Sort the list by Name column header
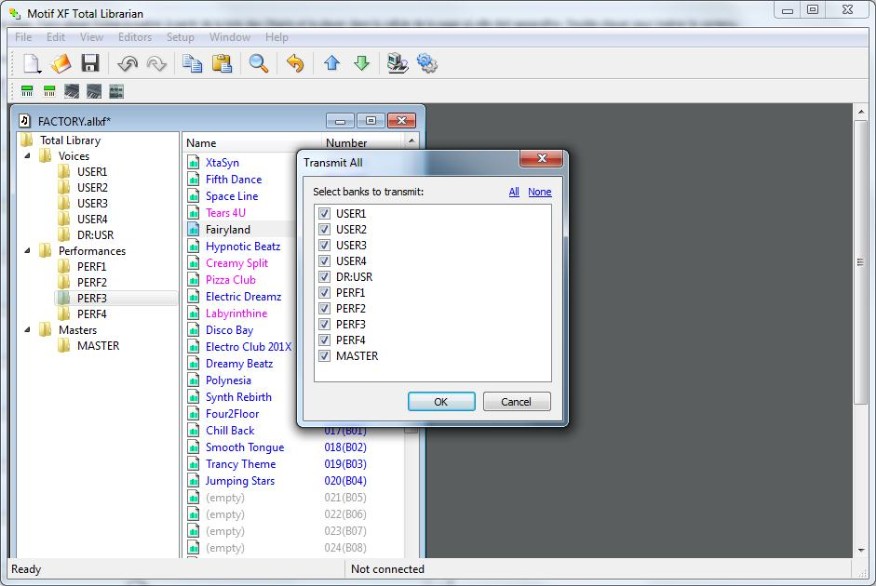 [253, 142]
